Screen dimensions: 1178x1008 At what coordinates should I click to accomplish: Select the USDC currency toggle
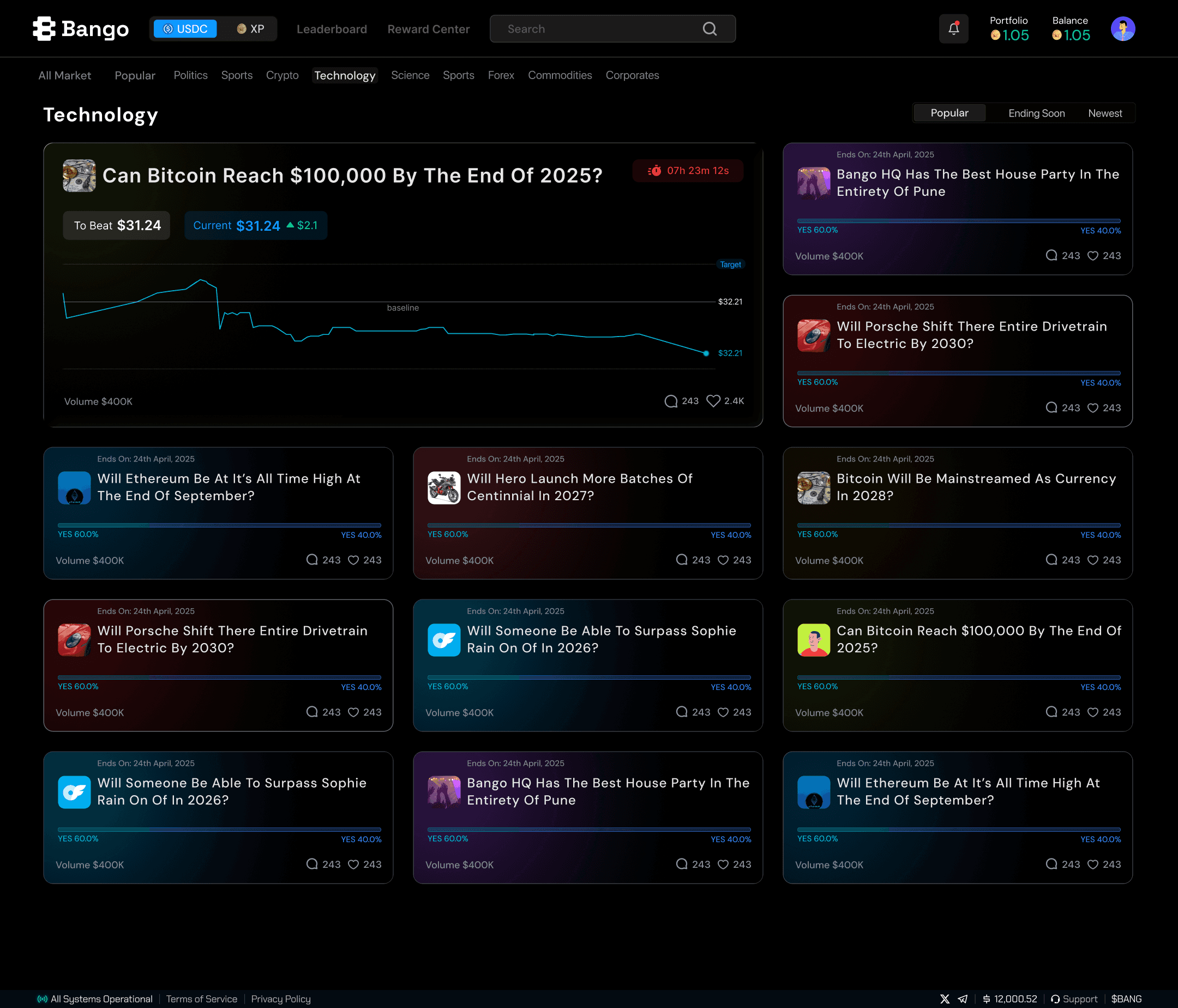[185, 29]
